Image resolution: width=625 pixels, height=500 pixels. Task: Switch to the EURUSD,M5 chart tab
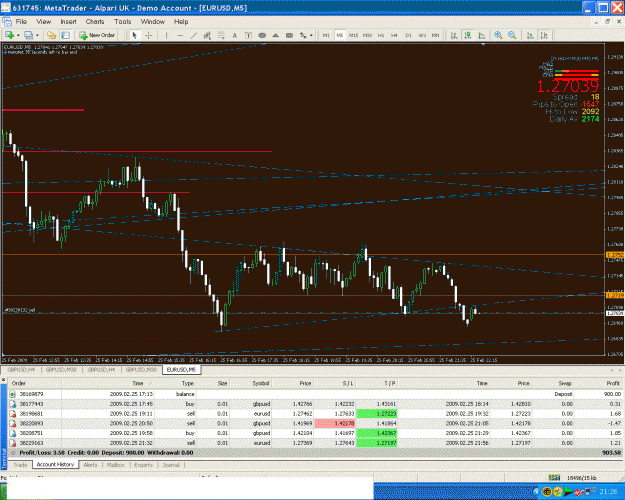pos(181,370)
